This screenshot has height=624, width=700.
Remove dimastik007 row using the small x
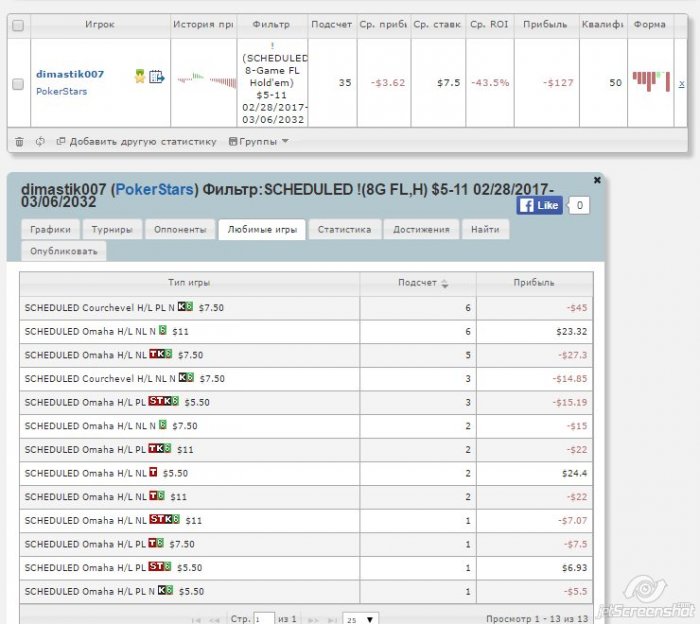(681, 83)
